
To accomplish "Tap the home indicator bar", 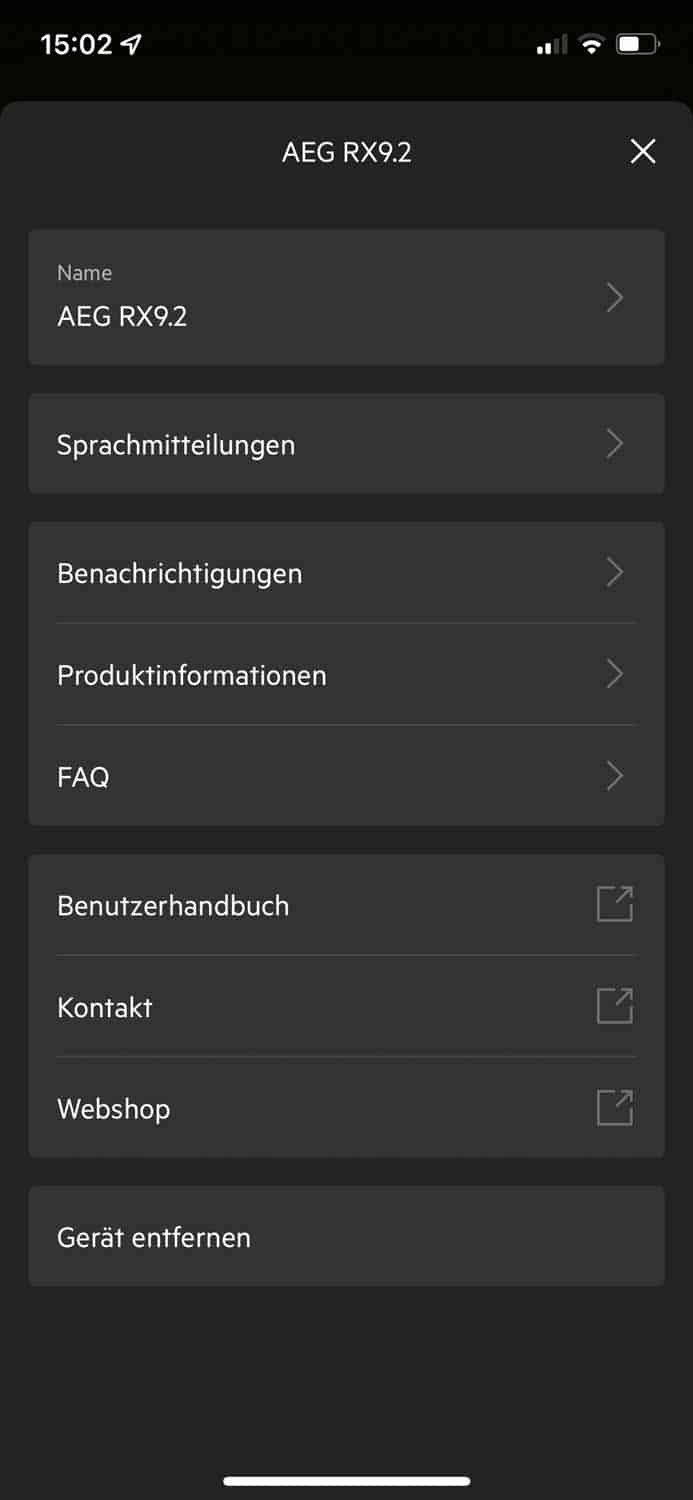I will coord(346,1481).
